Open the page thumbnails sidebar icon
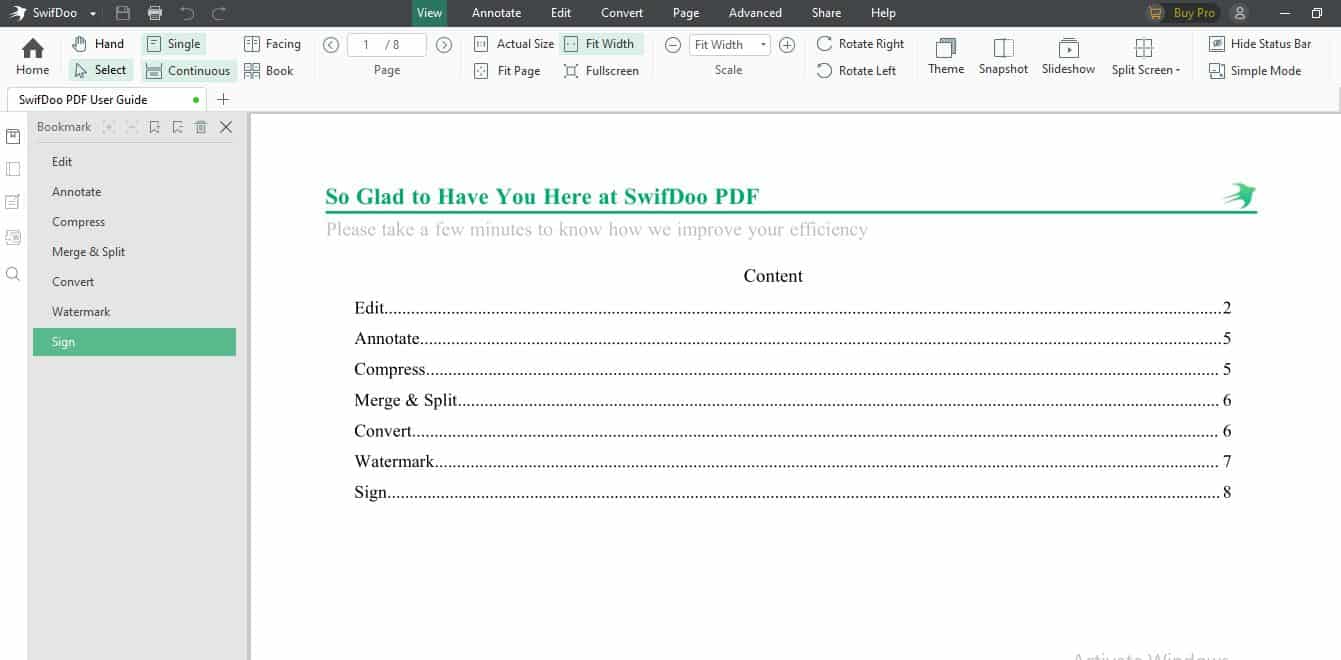The height and width of the screenshot is (660, 1341). [x=13, y=169]
